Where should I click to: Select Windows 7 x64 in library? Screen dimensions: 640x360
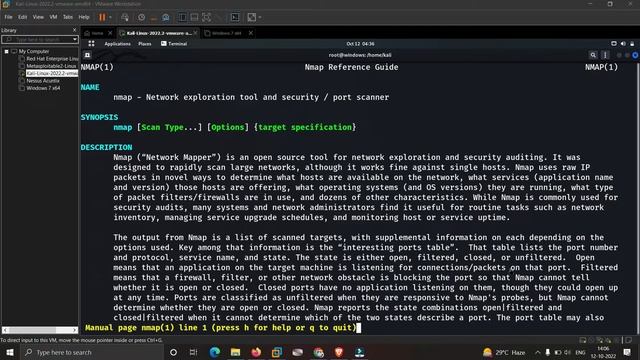[x=43, y=88]
